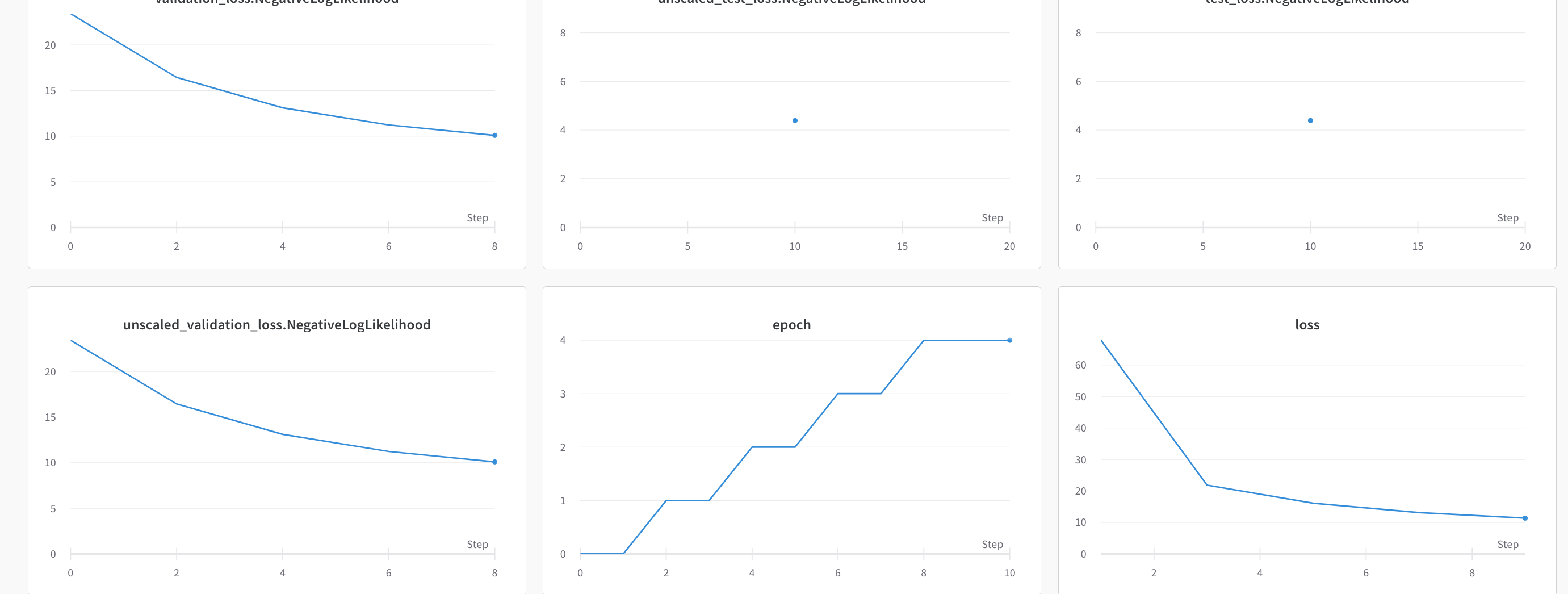The image size is (1568, 594).
Task: Click y-axis label 60 in loss chart
Action: tap(1080, 365)
